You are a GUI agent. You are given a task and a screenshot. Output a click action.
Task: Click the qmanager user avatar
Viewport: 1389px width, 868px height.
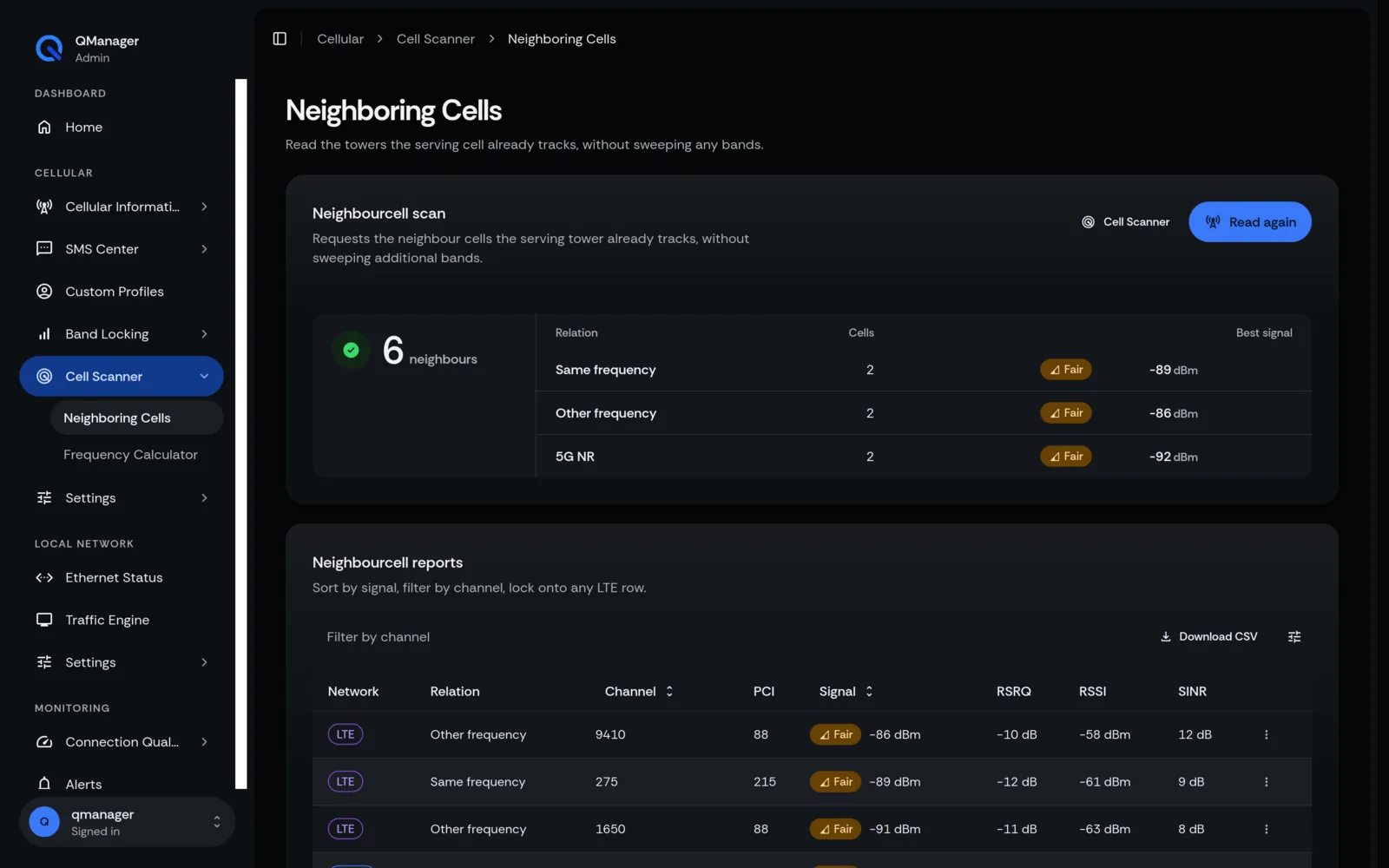tap(44, 822)
